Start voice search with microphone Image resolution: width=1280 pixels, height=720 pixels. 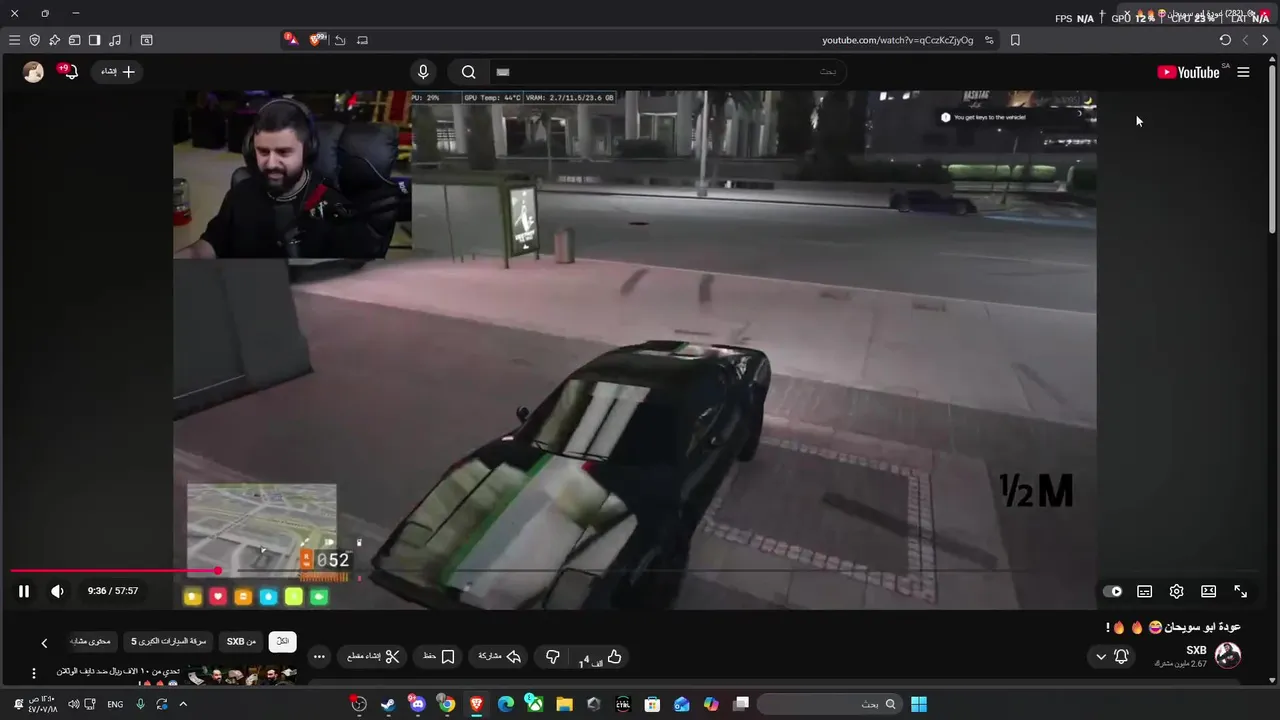click(x=423, y=72)
